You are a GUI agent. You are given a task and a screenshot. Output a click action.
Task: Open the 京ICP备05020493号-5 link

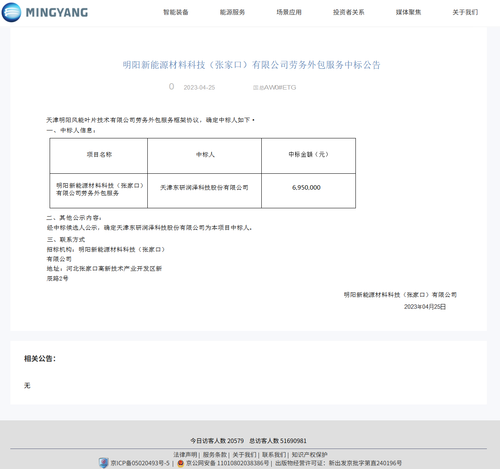coord(140,463)
